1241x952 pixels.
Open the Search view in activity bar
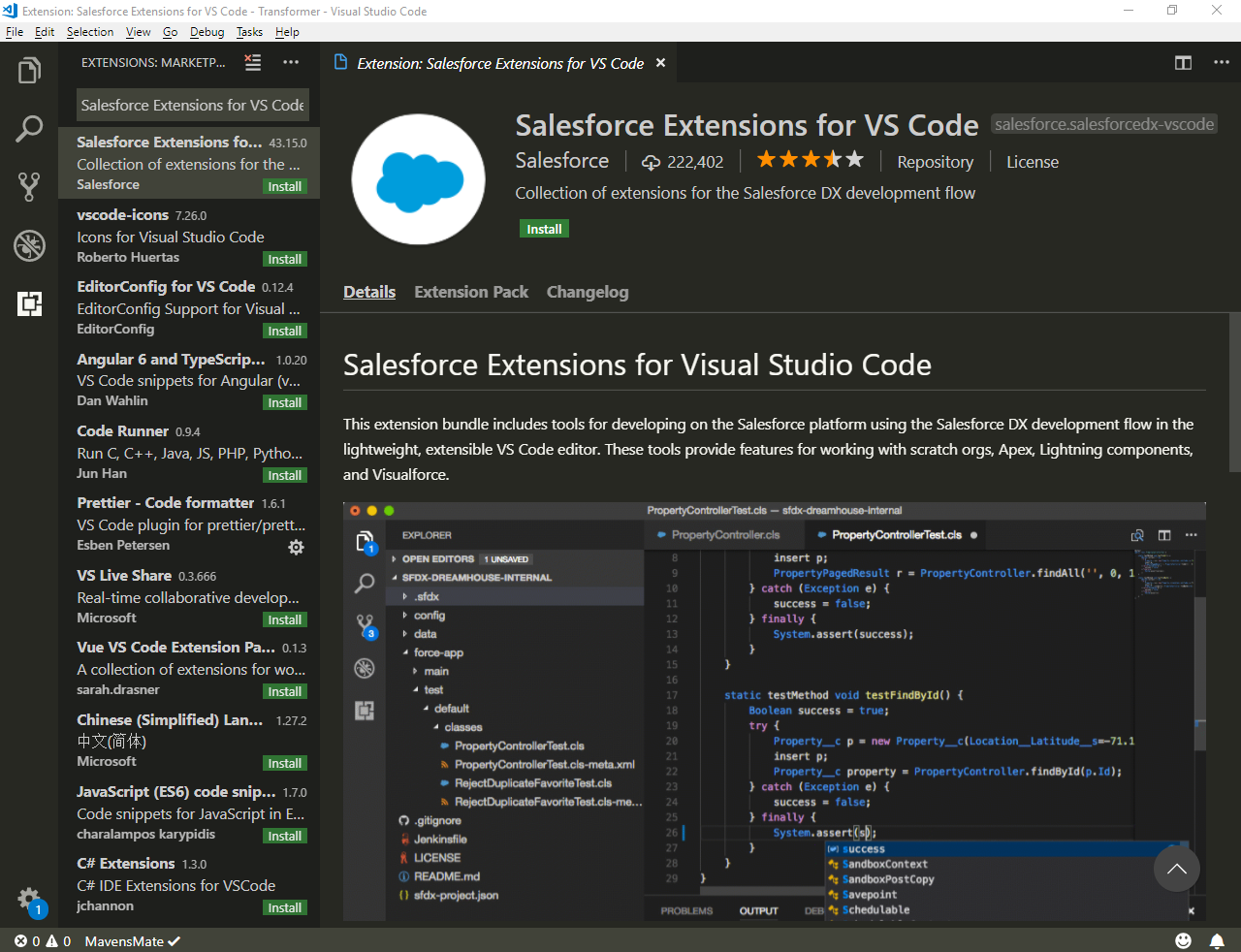29,128
